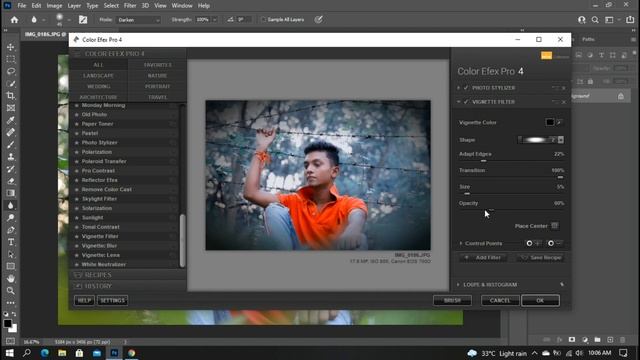The height and width of the screenshot is (360, 640).
Task: Open the Strength percentage dropdown
Action: click(215, 20)
